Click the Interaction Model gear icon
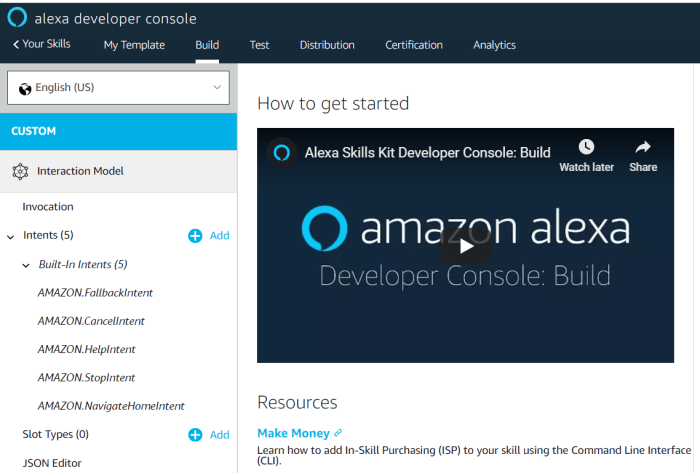Image resolution: width=700 pixels, height=473 pixels. click(20, 171)
